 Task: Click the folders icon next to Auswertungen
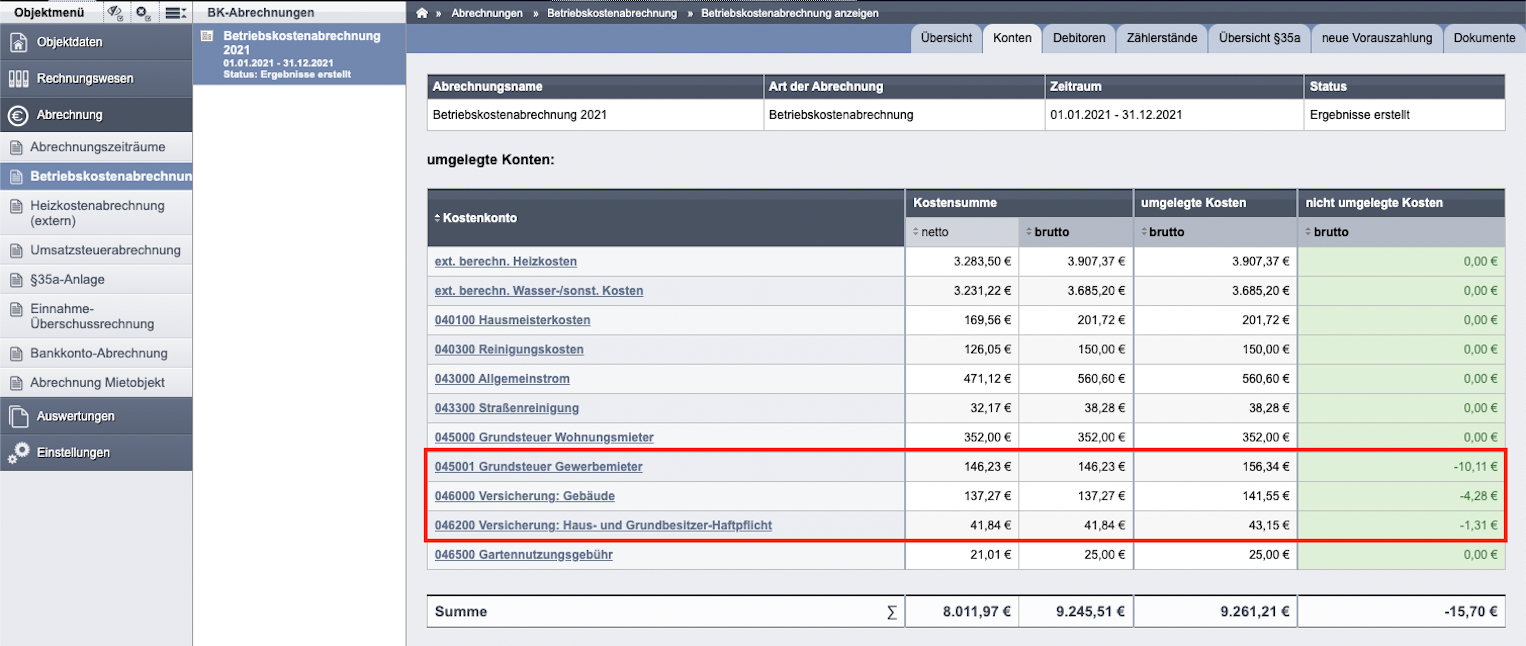18,416
